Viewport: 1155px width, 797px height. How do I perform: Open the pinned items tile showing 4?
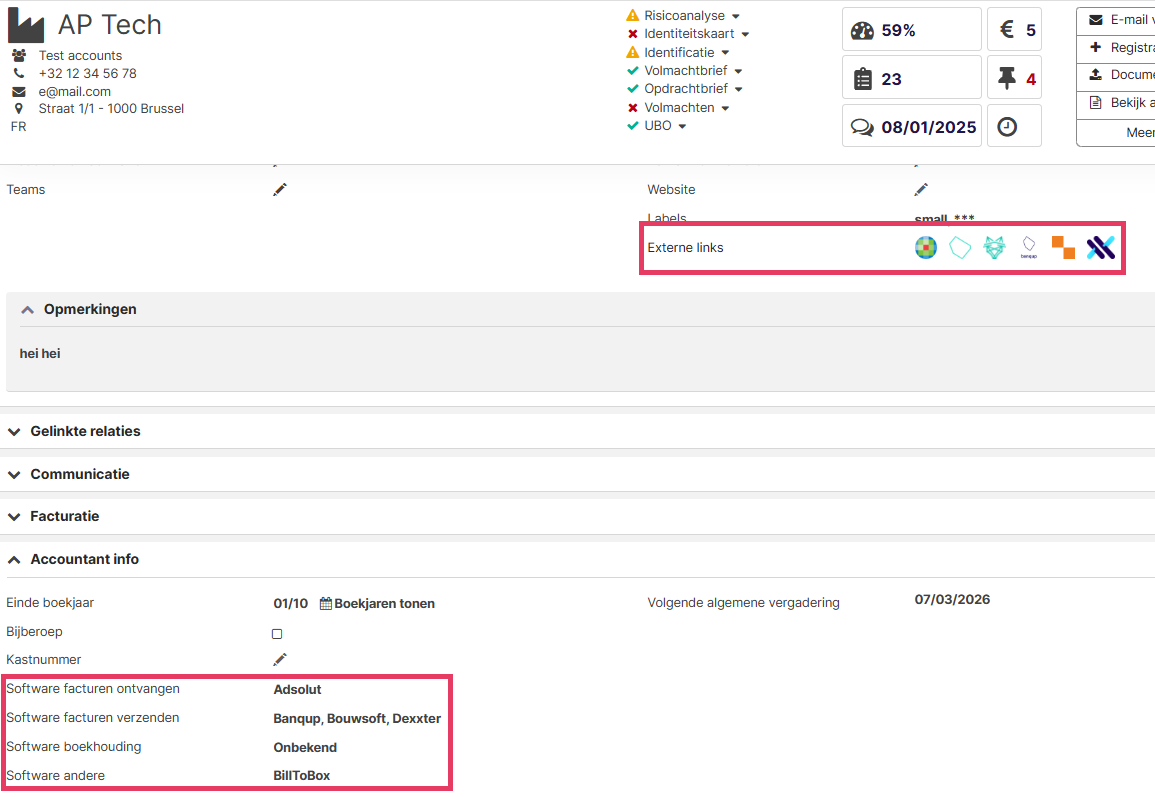pos(1014,77)
